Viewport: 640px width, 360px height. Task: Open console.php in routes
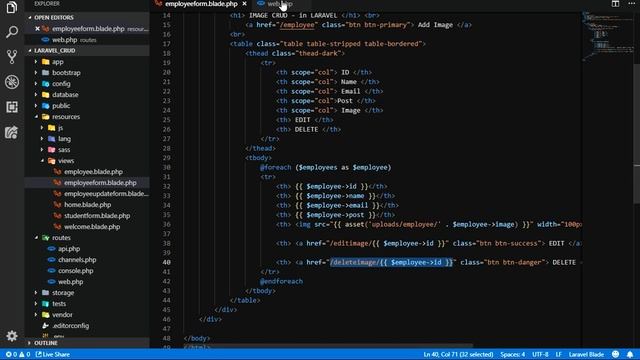click(76, 271)
